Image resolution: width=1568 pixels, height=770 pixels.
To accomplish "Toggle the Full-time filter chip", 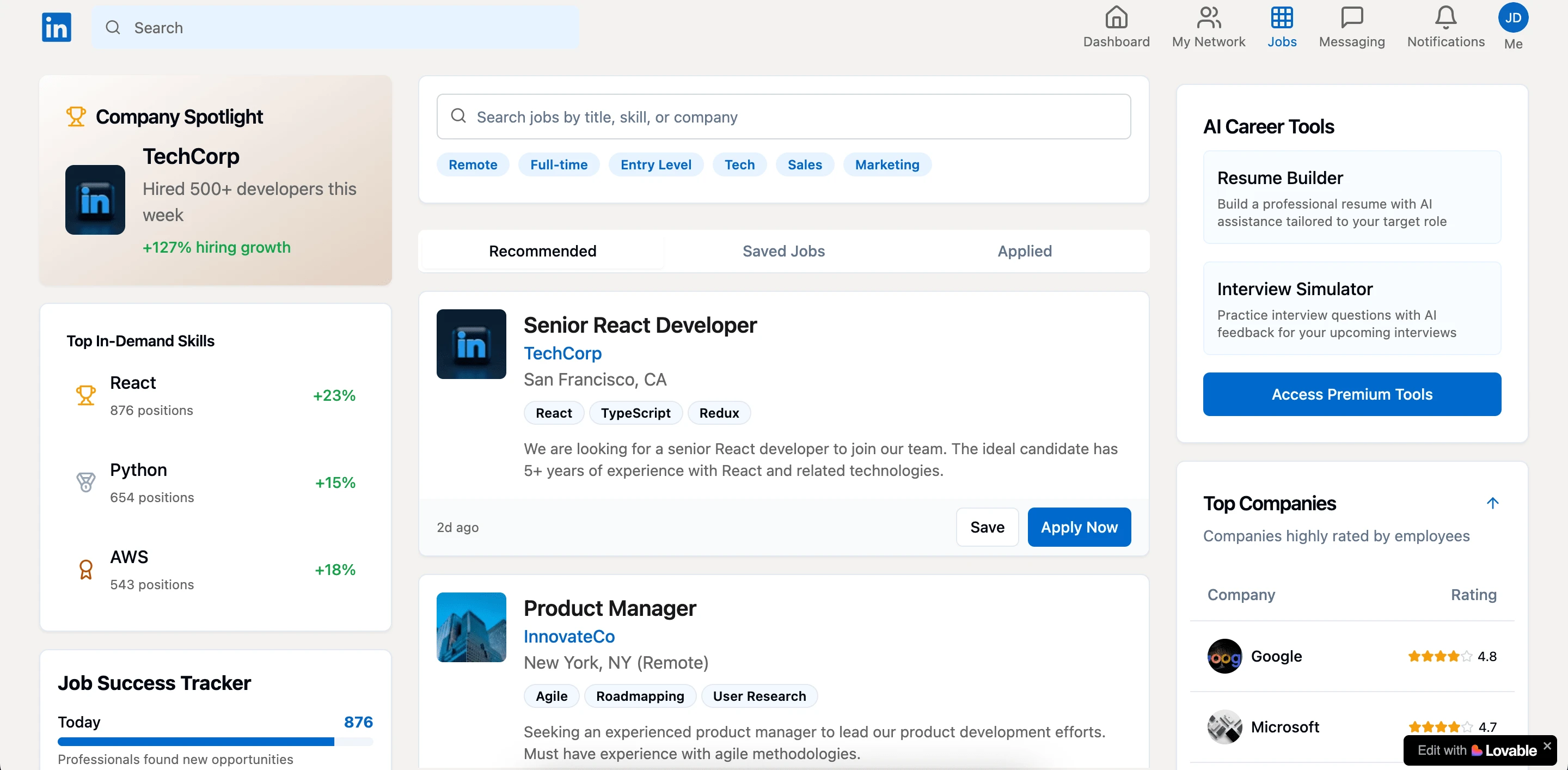I will (558, 164).
